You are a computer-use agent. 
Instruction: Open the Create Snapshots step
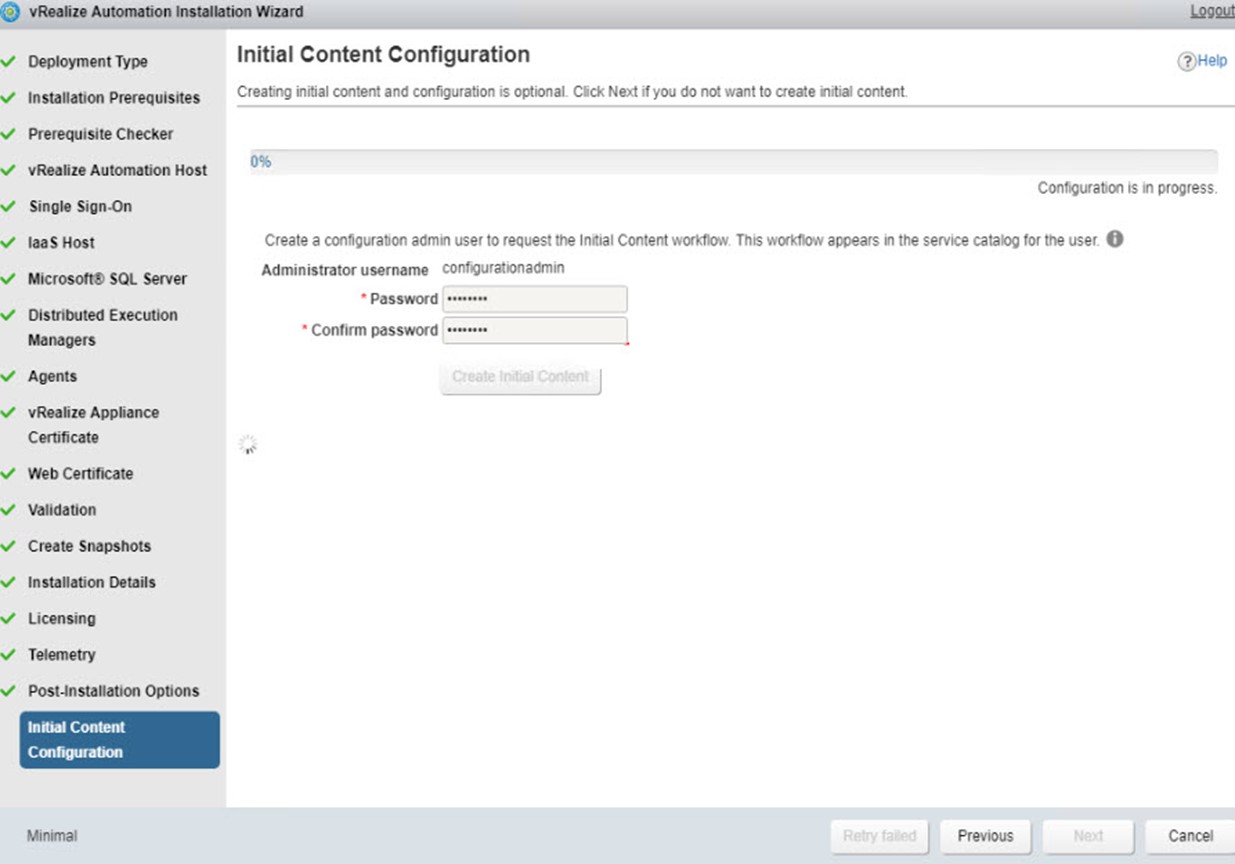tap(89, 546)
